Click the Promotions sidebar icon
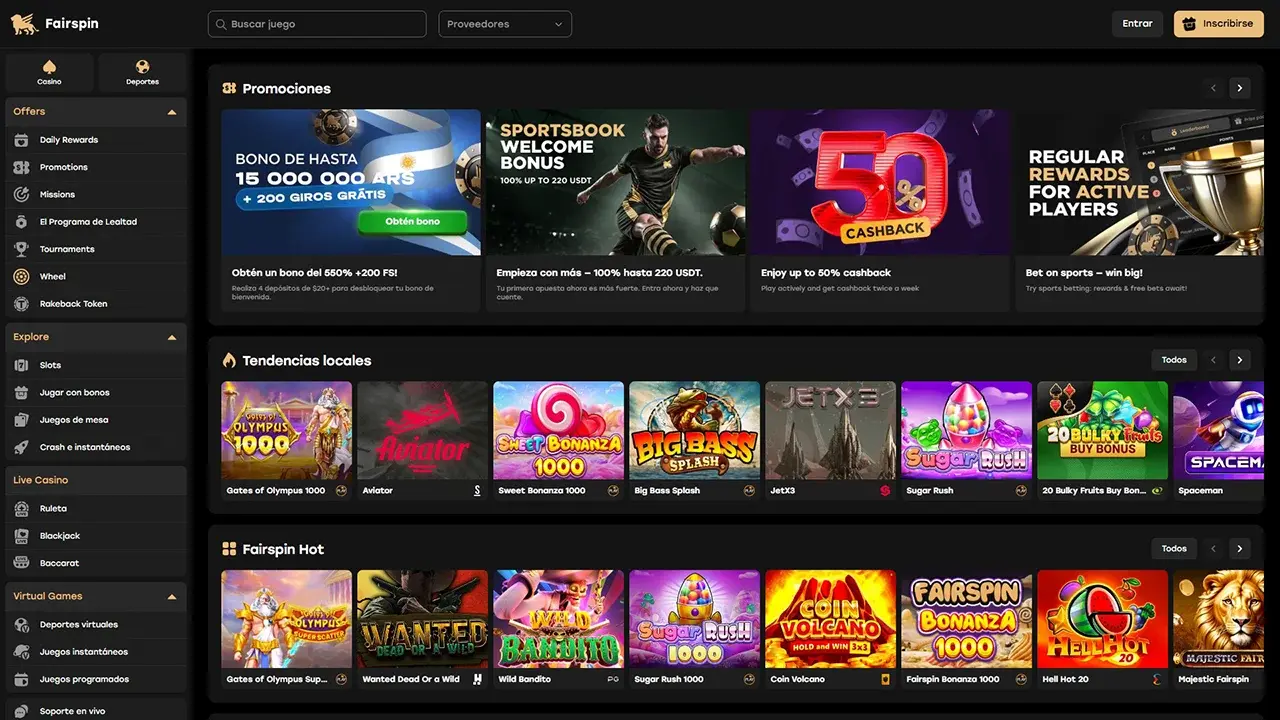 21,167
